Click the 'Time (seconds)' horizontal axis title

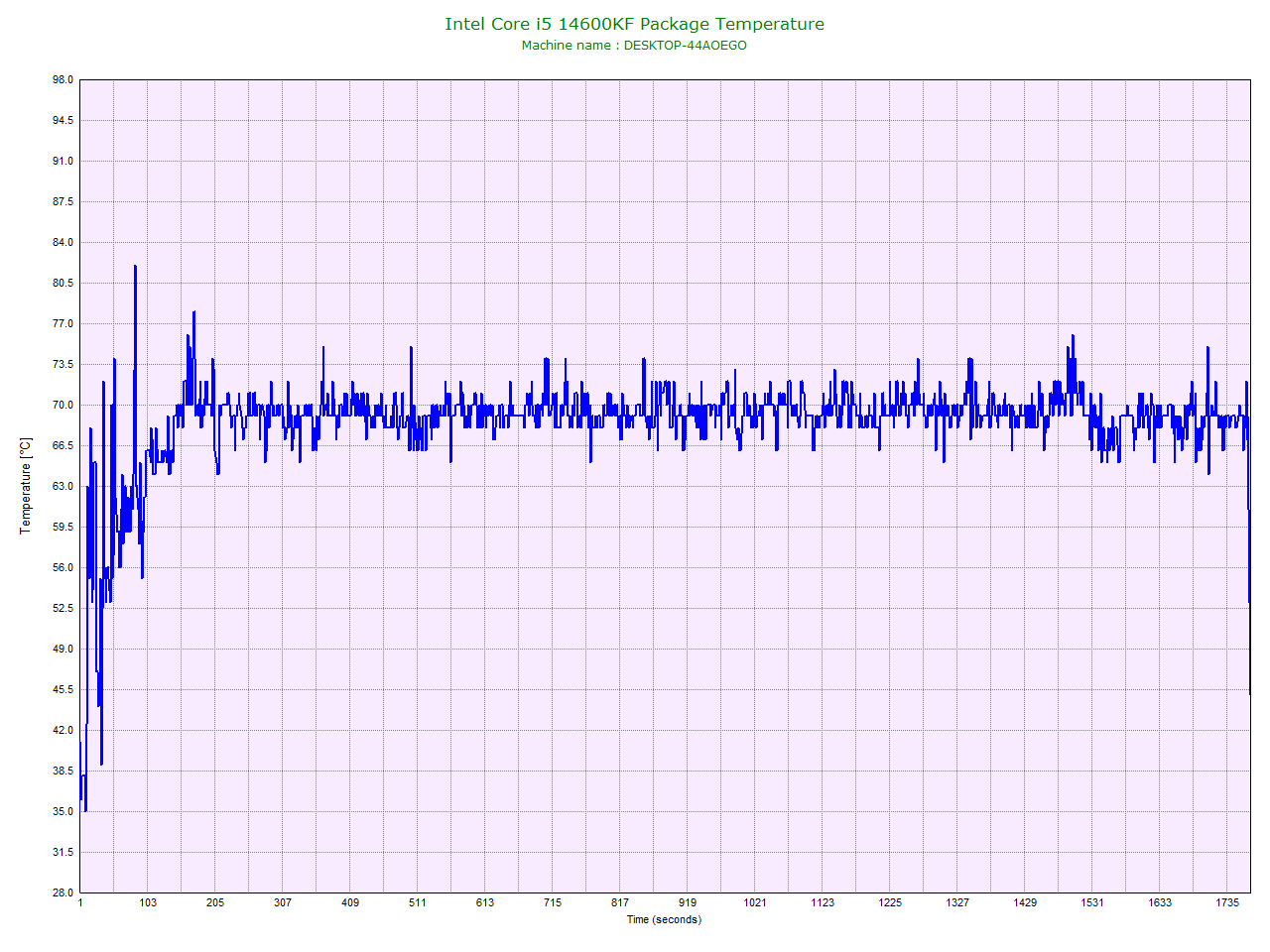coord(664,919)
